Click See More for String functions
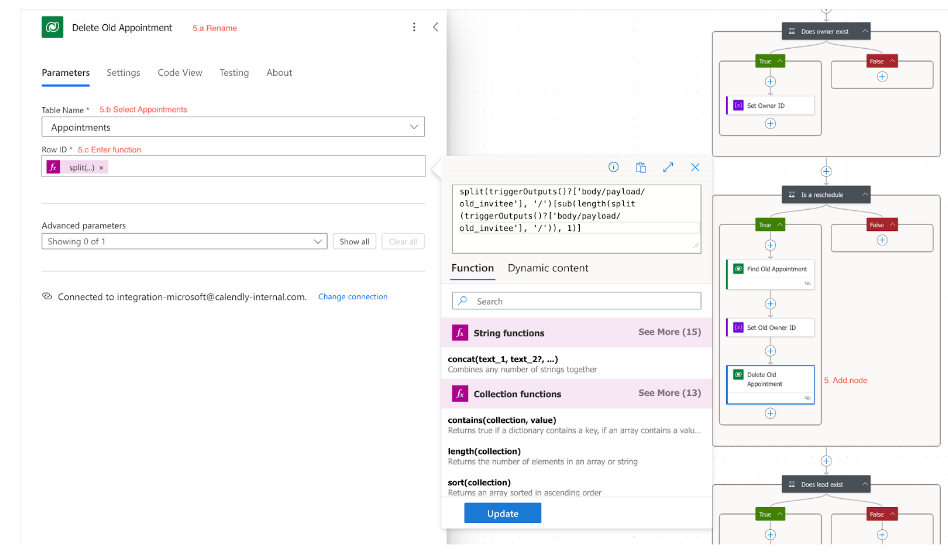948x558 pixels. pyautogui.click(x=669, y=332)
